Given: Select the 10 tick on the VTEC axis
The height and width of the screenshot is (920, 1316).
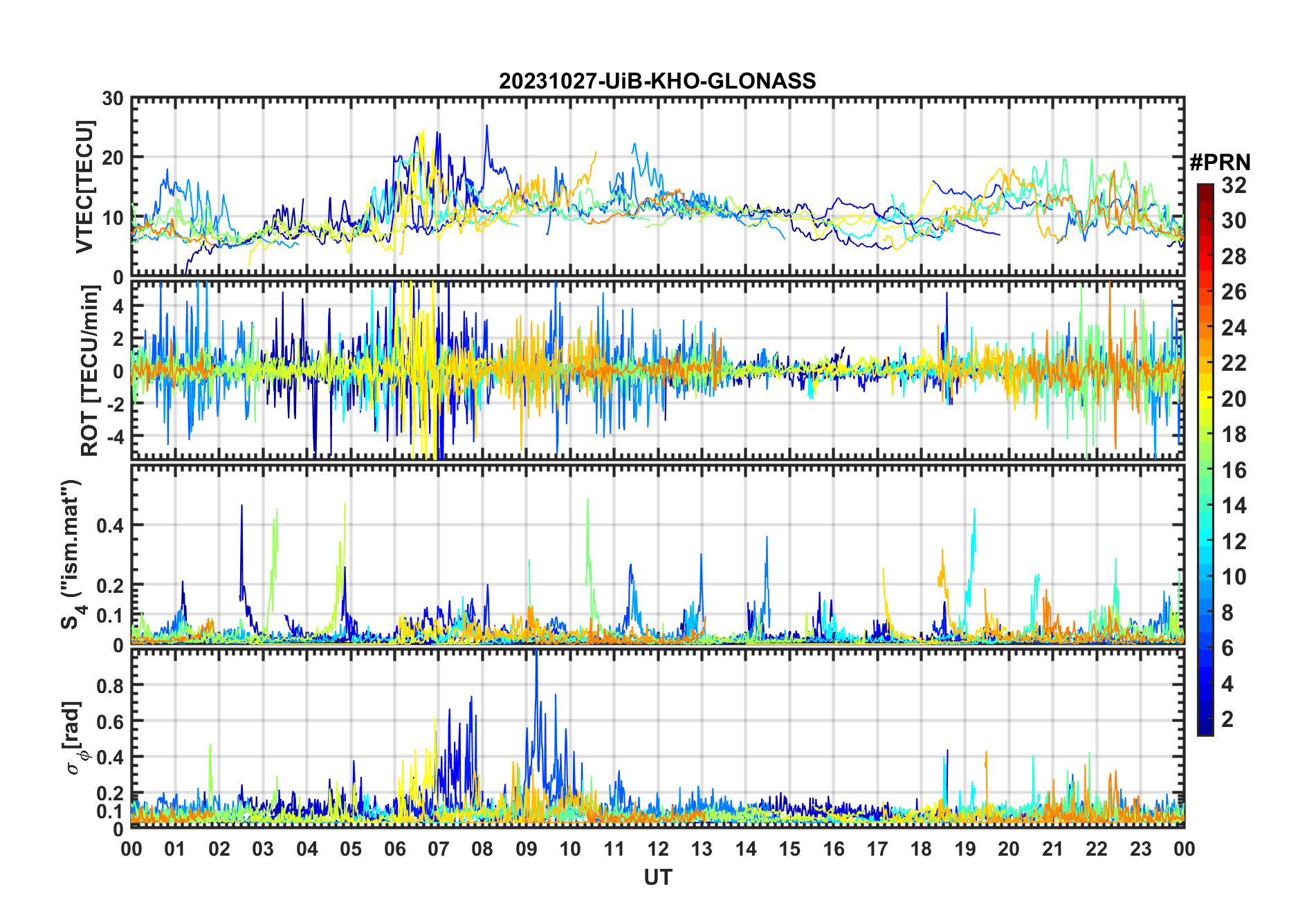Looking at the screenshot, I should [x=113, y=218].
